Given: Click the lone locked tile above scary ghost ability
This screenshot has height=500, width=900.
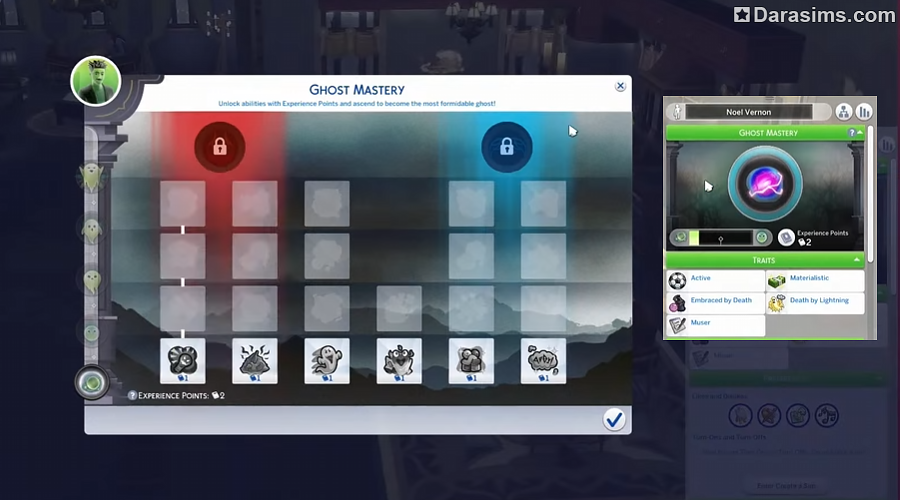Looking at the screenshot, I should click(399, 308).
